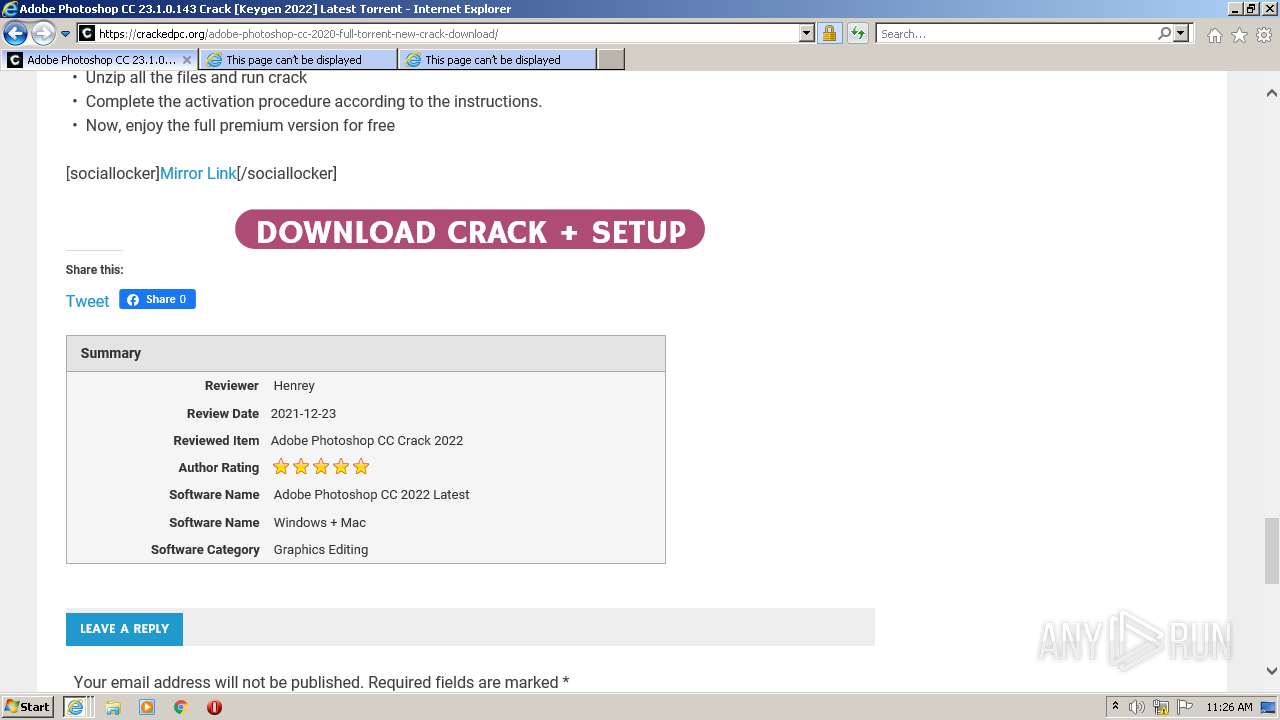Click the Adobe Photoshop CC 2022 Latest text
This screenshot has width=1280, height=720.
tap(371, 494)
